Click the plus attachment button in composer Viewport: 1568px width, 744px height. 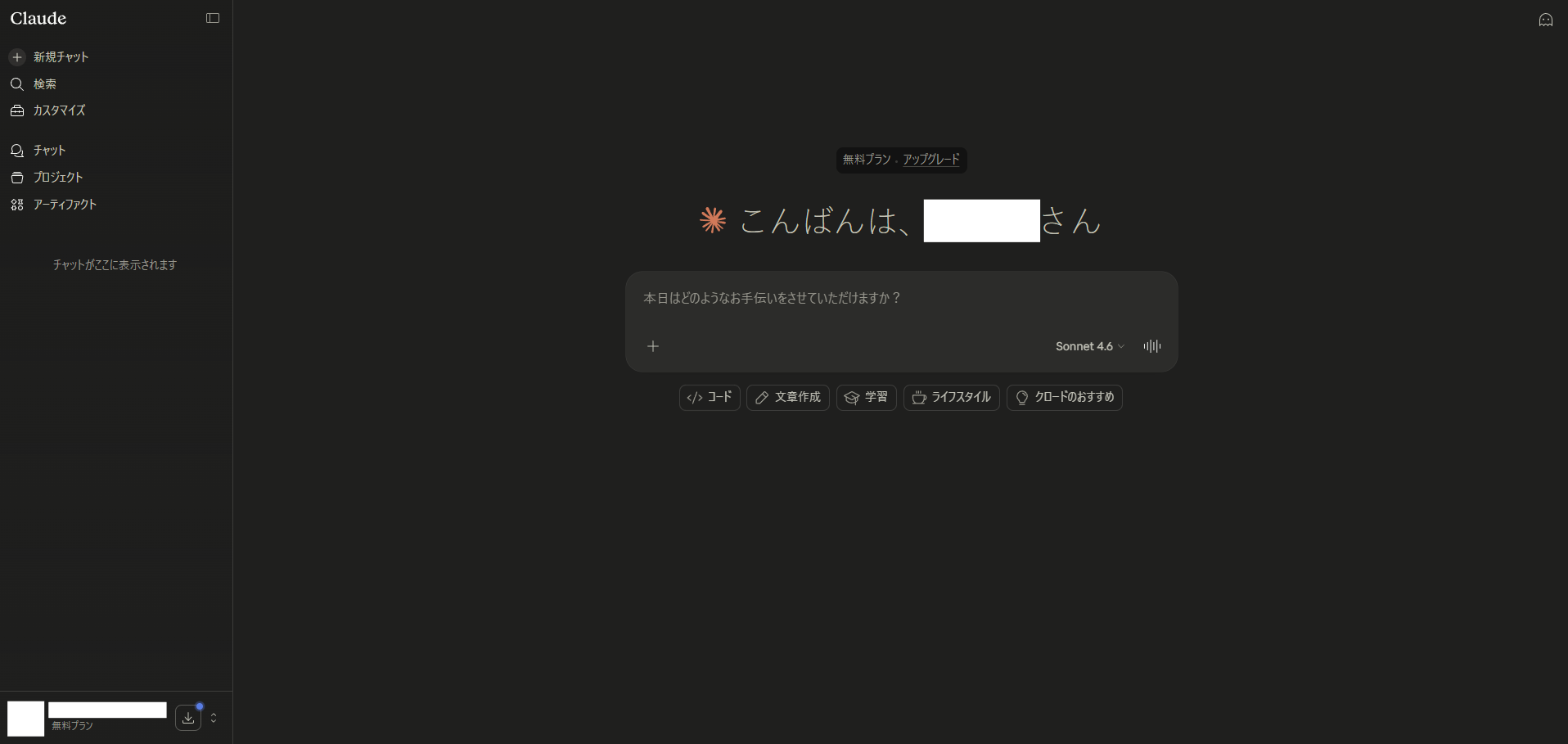tap(653, 346)
